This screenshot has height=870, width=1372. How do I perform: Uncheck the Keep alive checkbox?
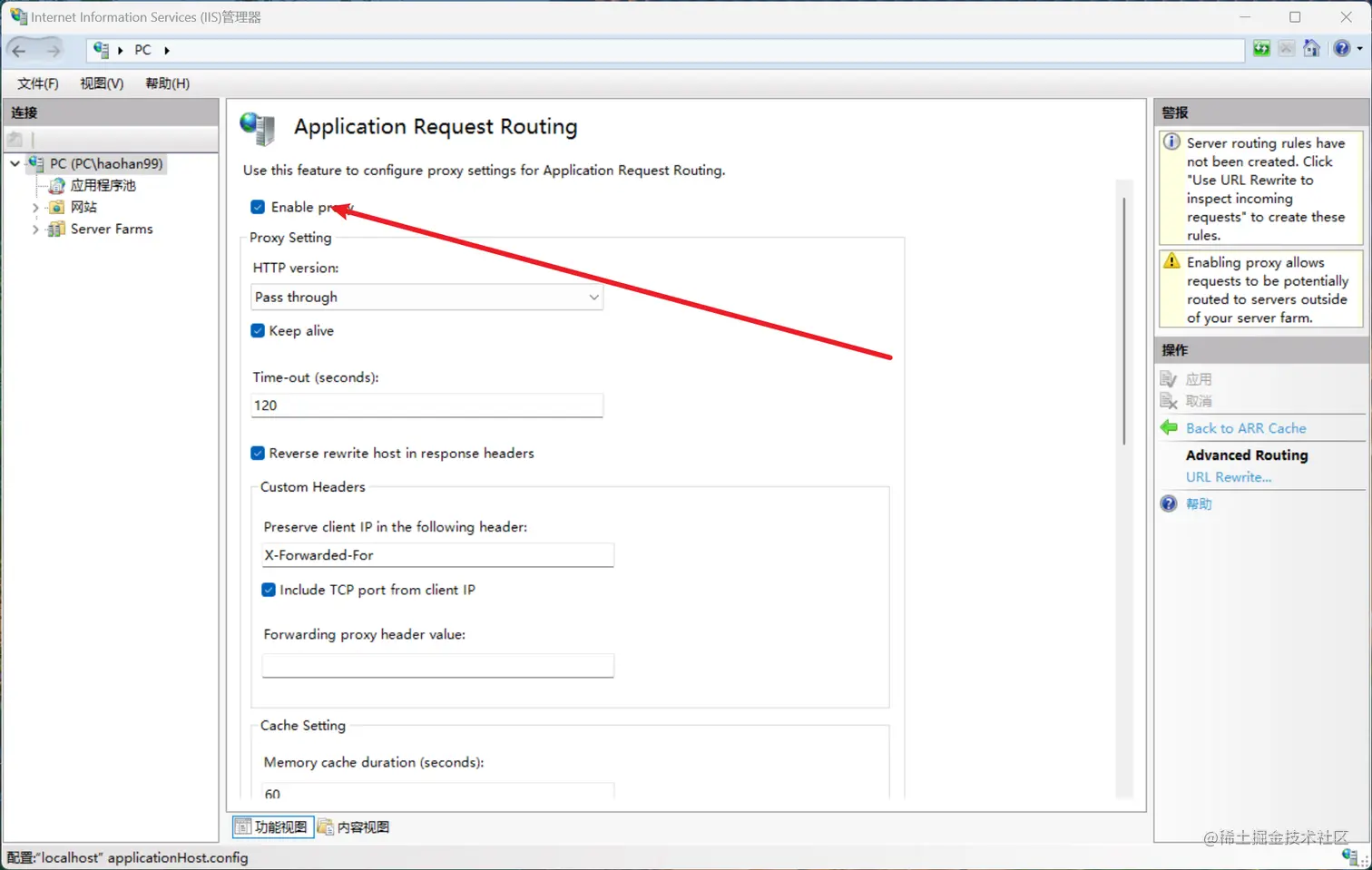tap(258, 330)
